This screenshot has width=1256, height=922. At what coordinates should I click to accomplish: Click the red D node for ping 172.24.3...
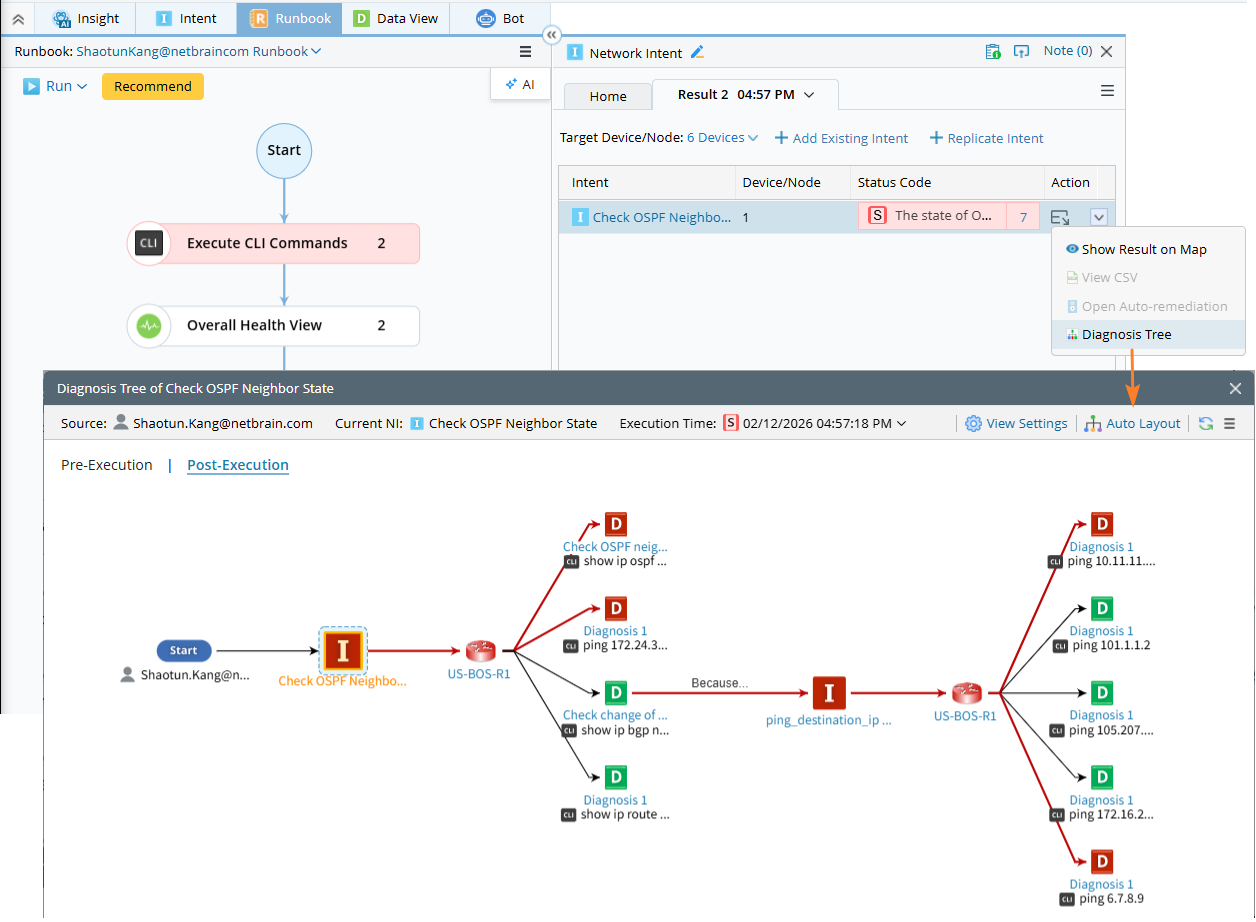tap(616, 608)
